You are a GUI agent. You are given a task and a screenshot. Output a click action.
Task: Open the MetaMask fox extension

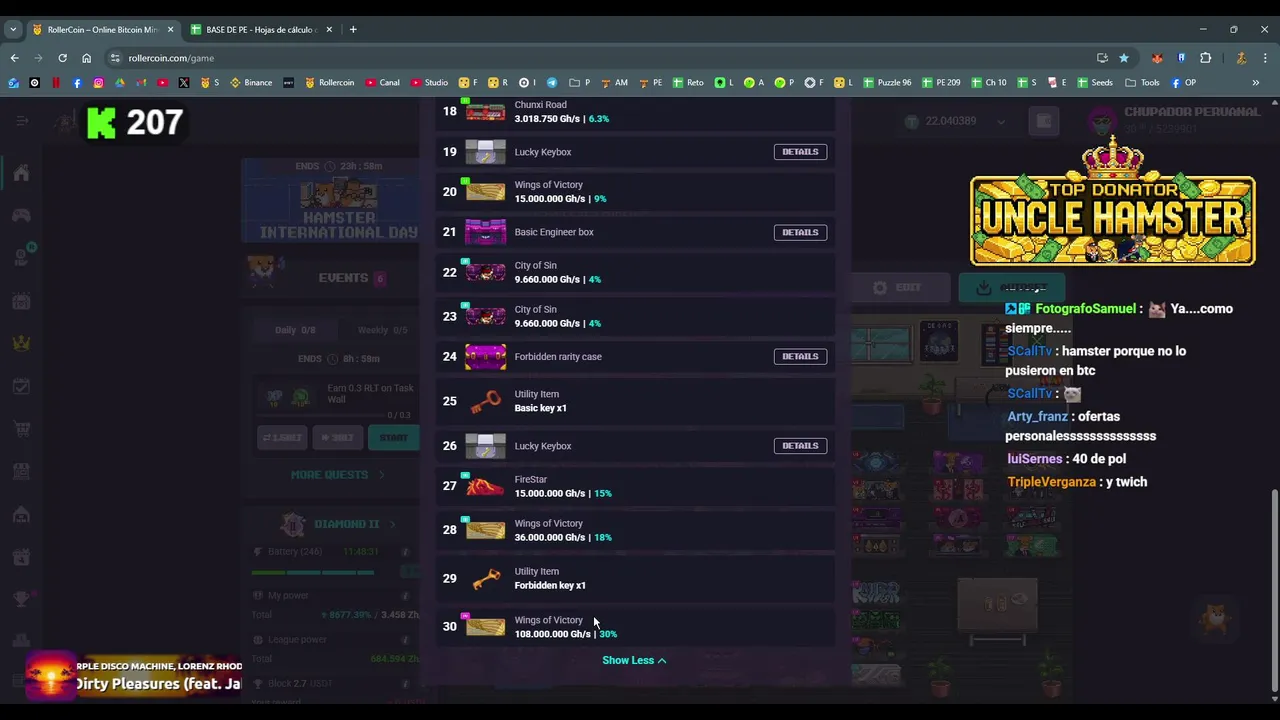[x=1157, y=58]
